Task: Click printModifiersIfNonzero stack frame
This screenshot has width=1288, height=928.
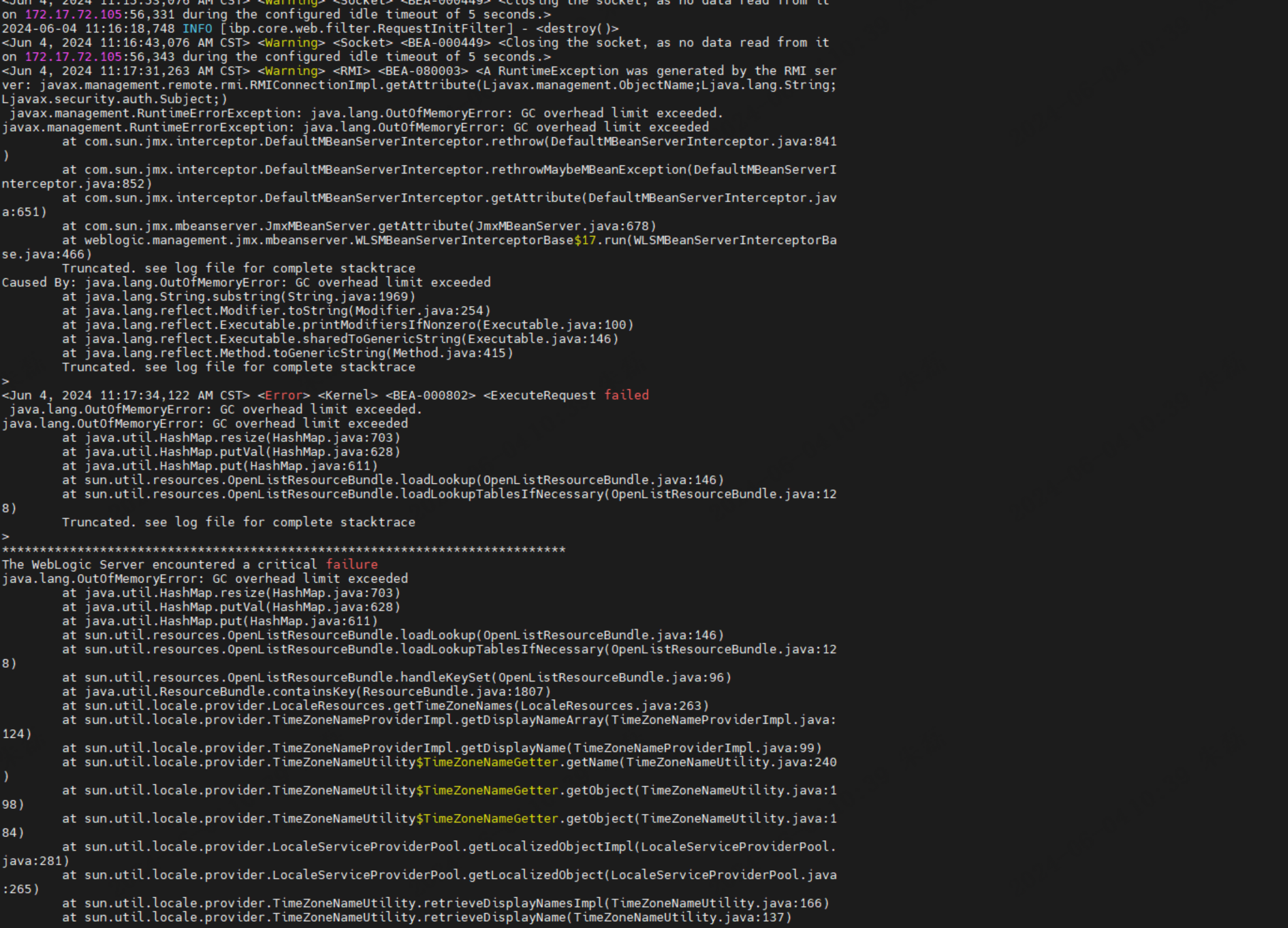Action: 347,325
